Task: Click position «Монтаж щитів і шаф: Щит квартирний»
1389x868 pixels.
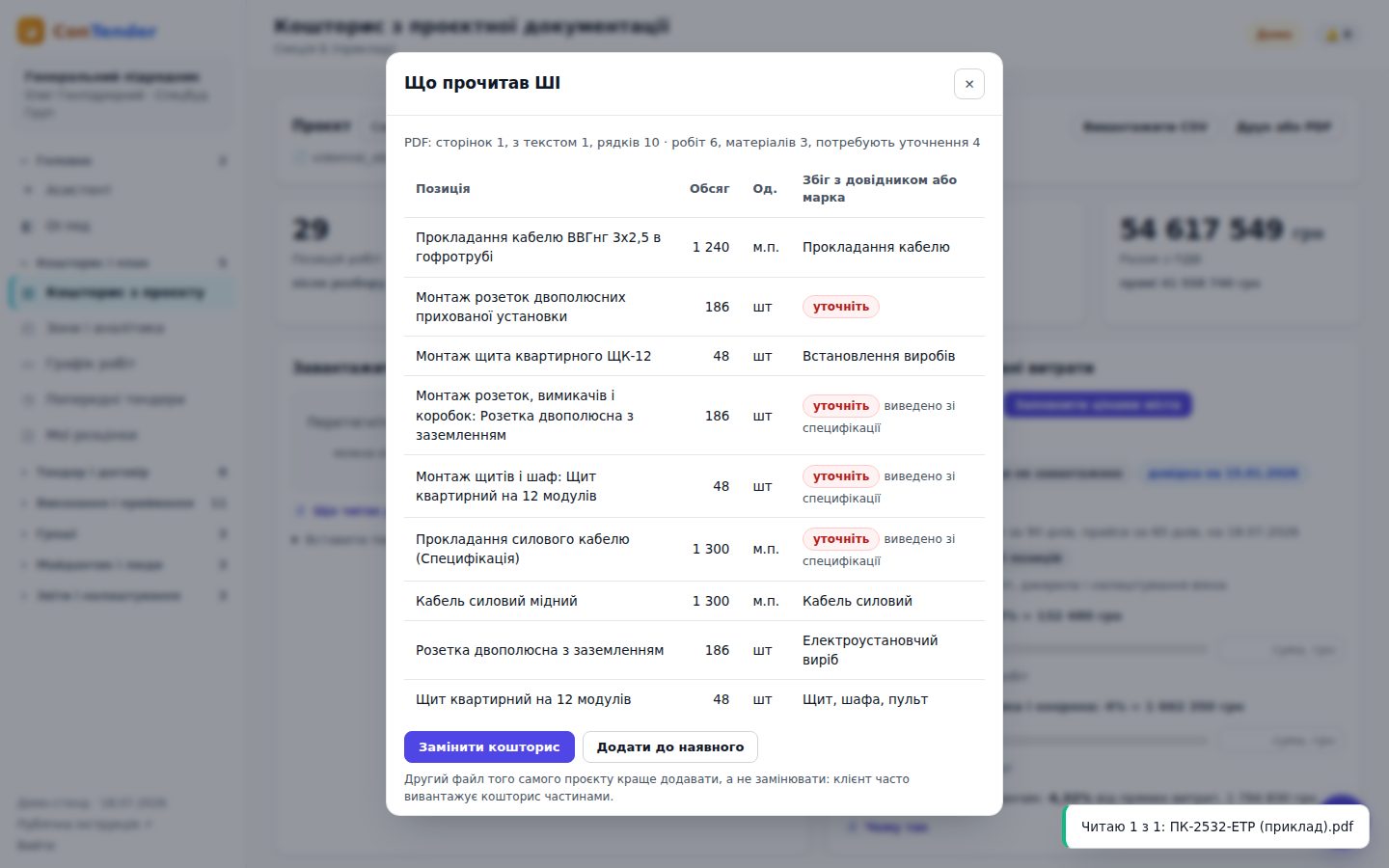Action: 506,486
